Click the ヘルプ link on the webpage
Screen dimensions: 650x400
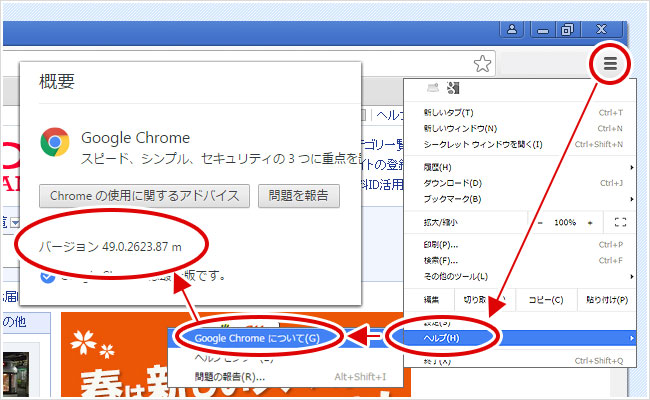(390, 115)
